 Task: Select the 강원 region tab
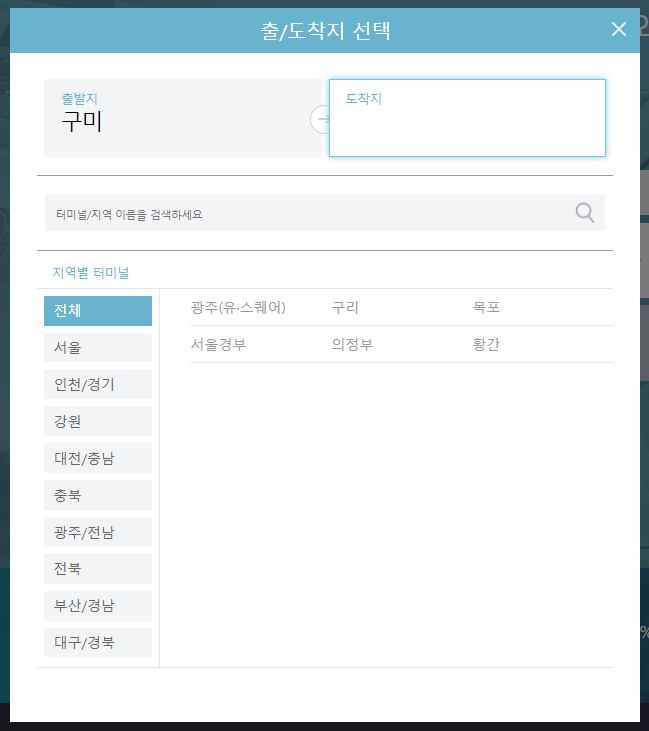98,421
